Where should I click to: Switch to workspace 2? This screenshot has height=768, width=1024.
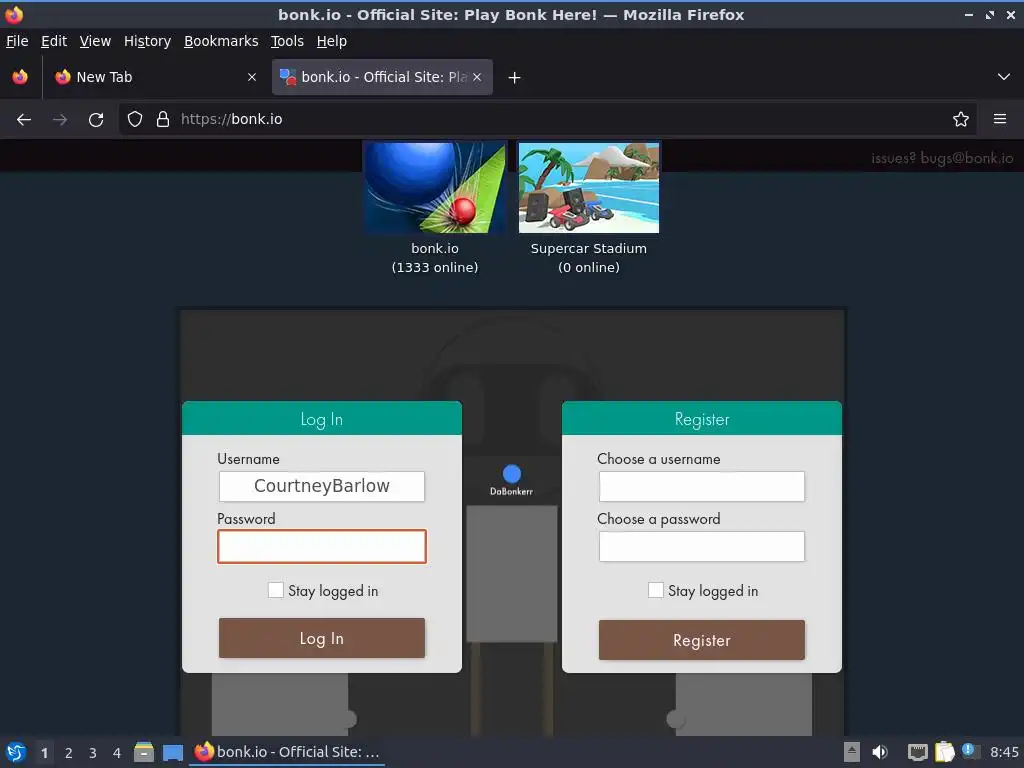69,753
